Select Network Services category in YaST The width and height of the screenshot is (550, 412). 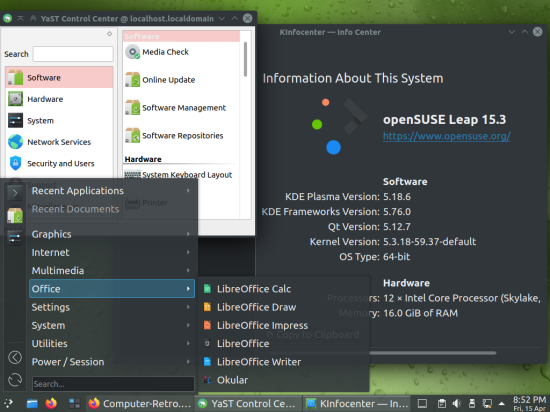click(x=59, y=142)
